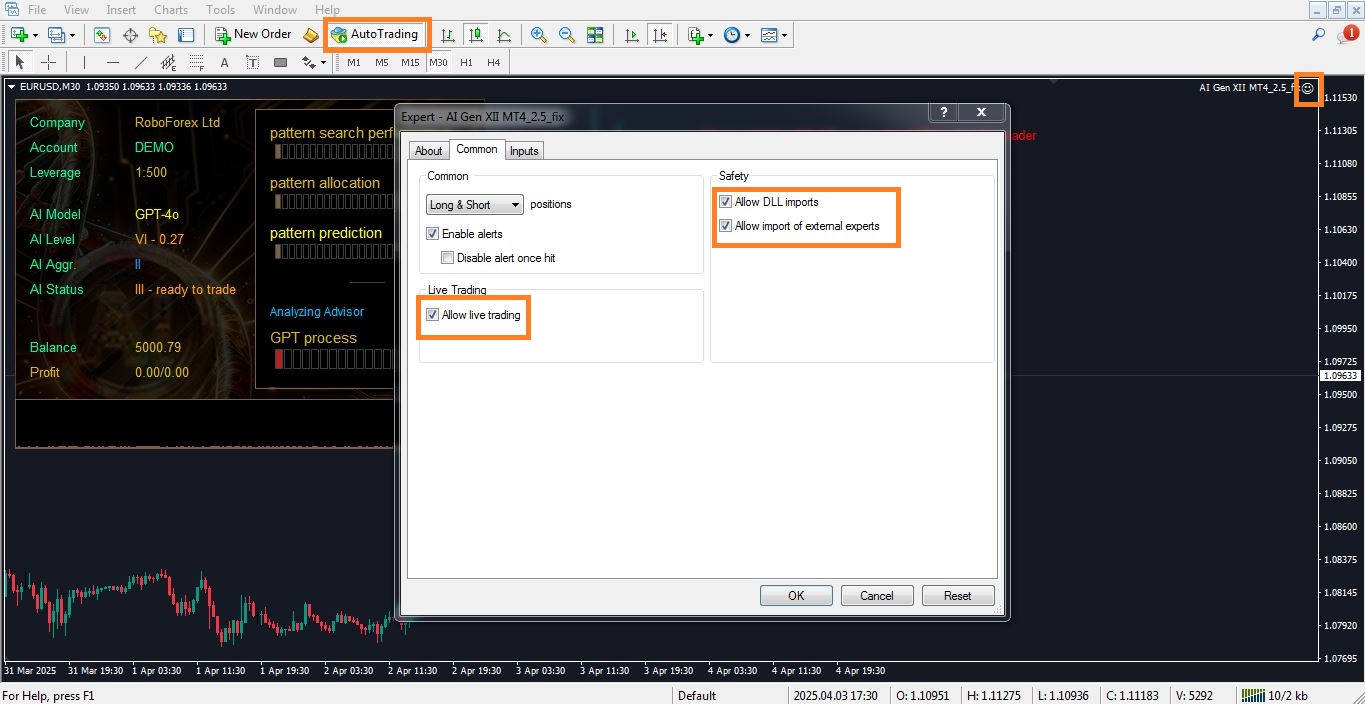
Task: Check Disable alert once hit
Action: click(448, 258)
